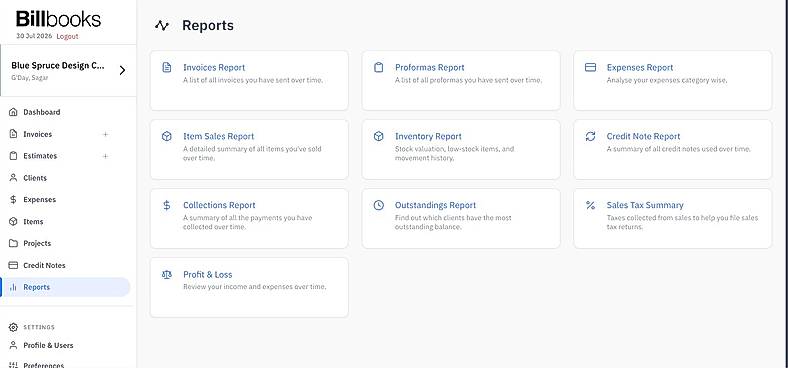The height and width of the screenshot is (368, 788).
Task: Click the Collections Report dollar icon
Action: 167,205
